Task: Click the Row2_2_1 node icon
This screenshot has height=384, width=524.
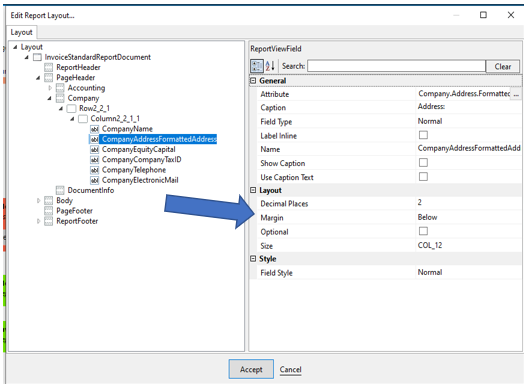Action: (x=72, y=109)
